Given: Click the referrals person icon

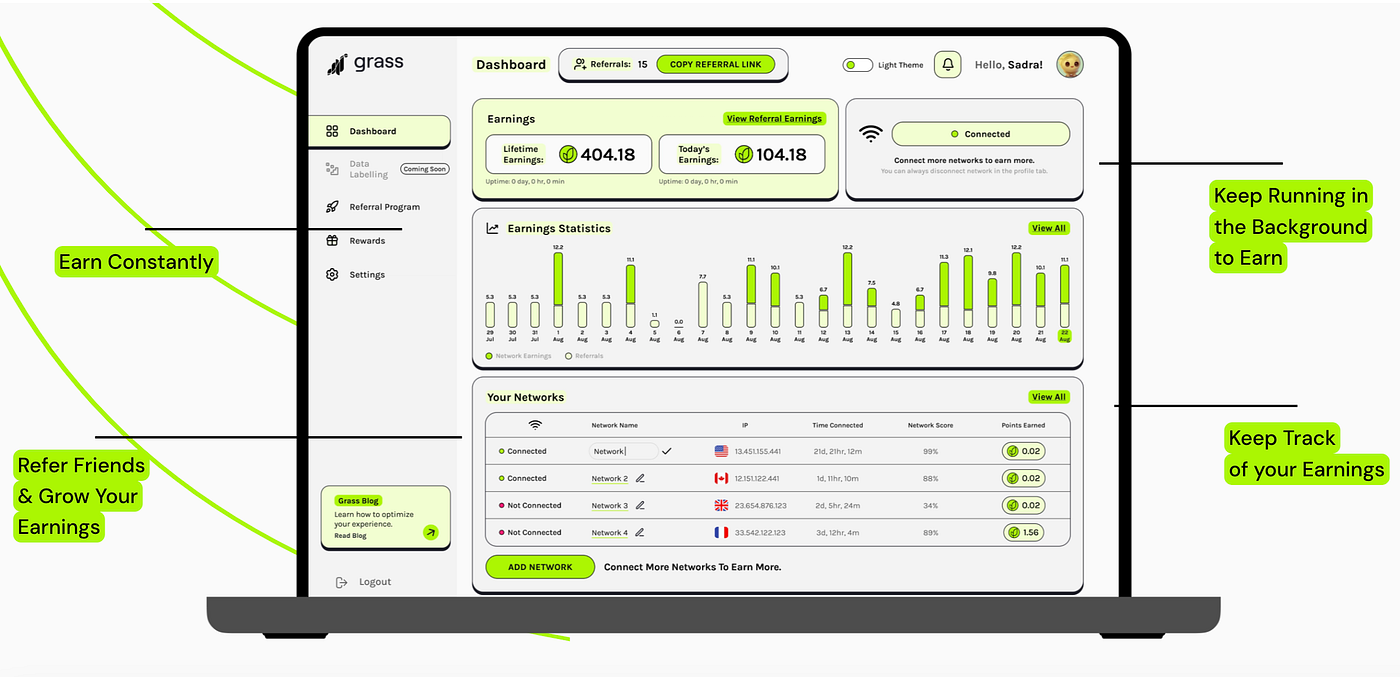Looking at the screenshot, I should click(x=579, y=64).
